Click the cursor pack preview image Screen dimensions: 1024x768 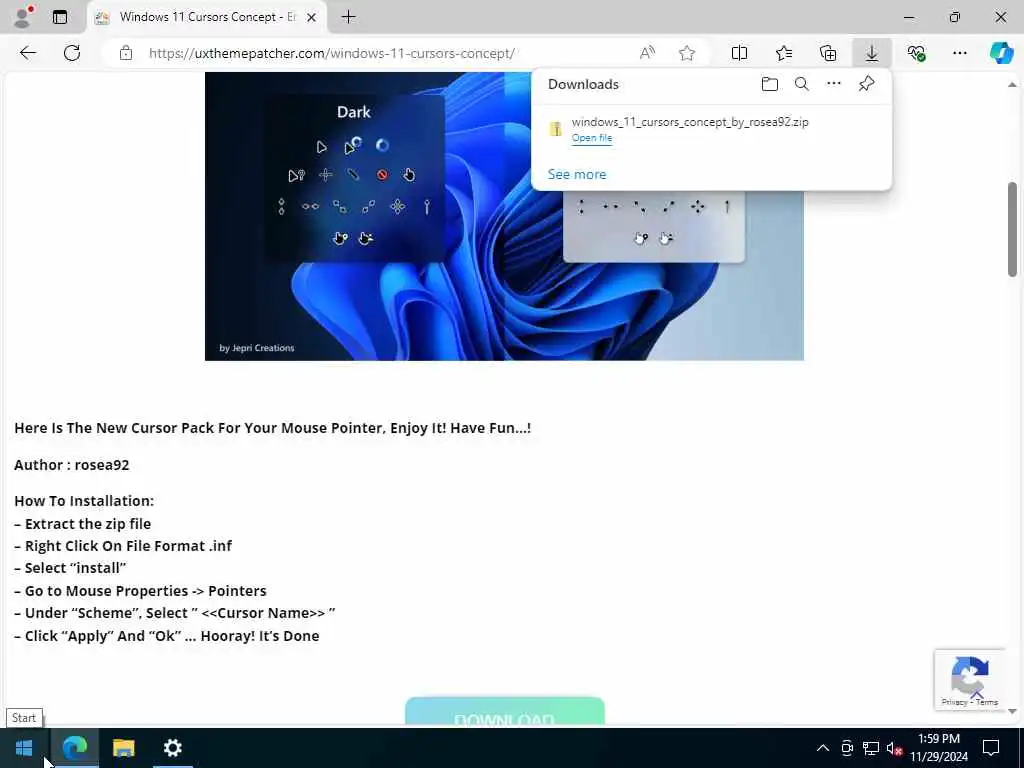pyautogui.click(x=504, y=216)
